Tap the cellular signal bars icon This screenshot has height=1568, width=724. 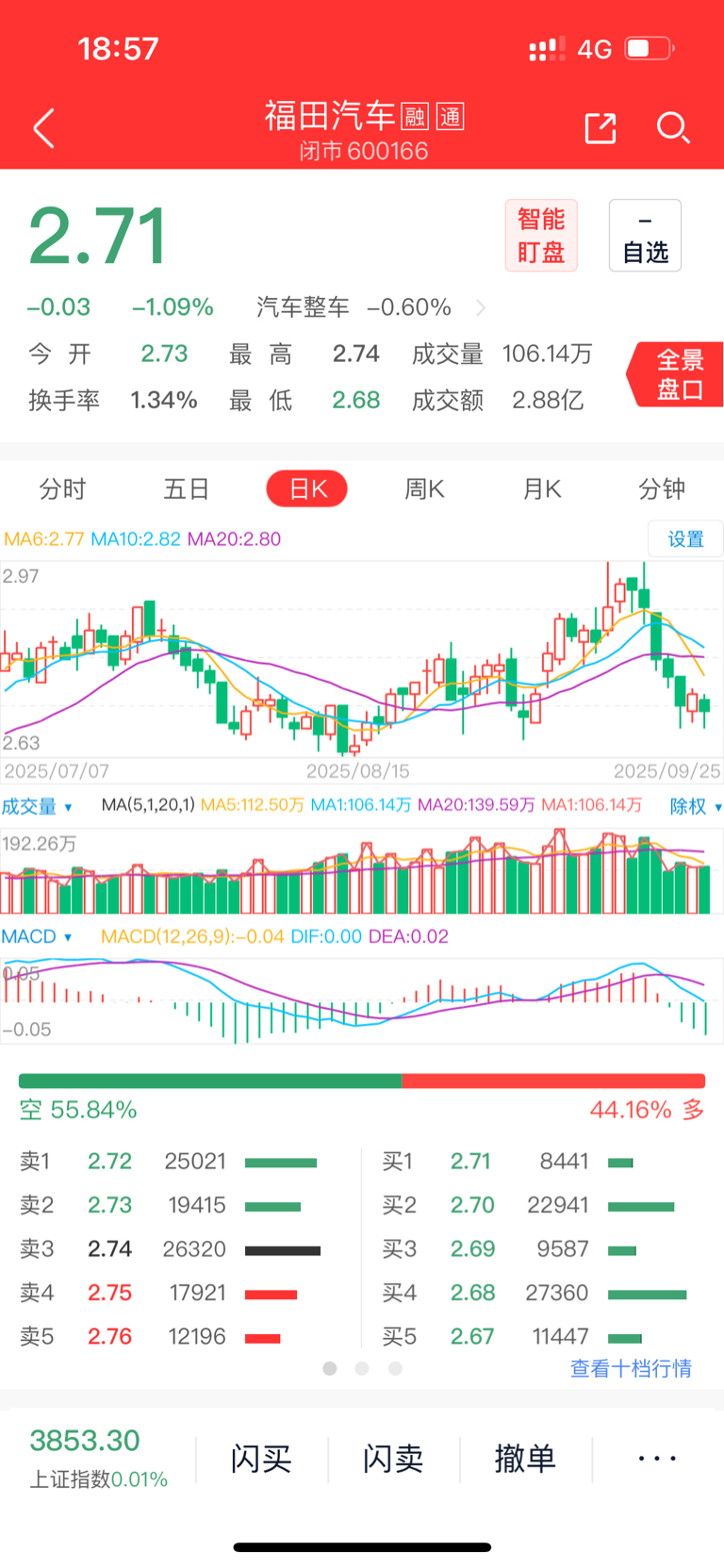click(547, 49)
